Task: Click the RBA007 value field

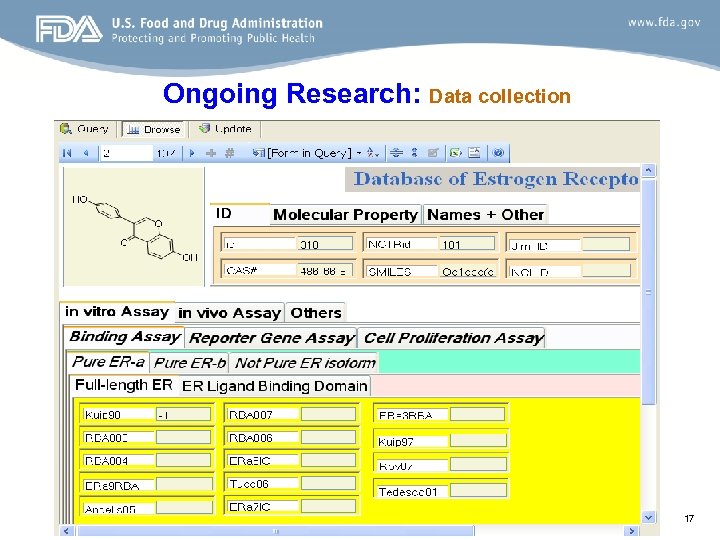Action: click(328, 415)
